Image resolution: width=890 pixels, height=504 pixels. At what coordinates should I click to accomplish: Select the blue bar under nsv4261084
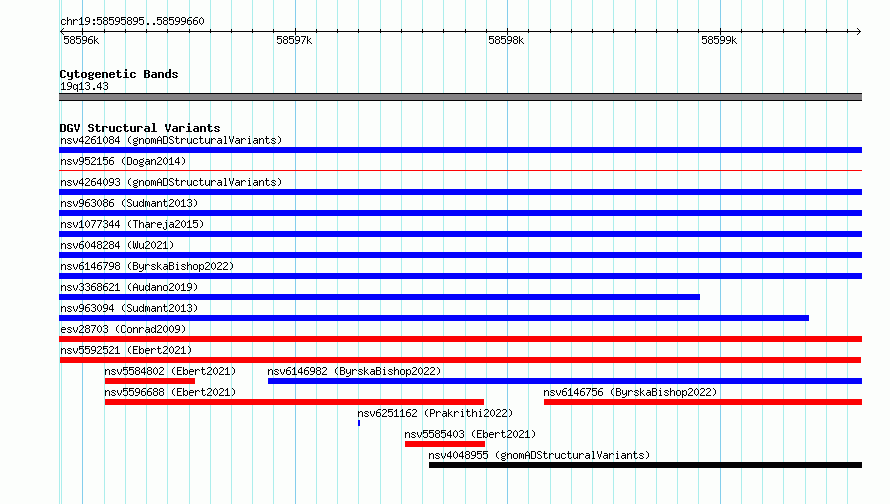pos(460,150)
